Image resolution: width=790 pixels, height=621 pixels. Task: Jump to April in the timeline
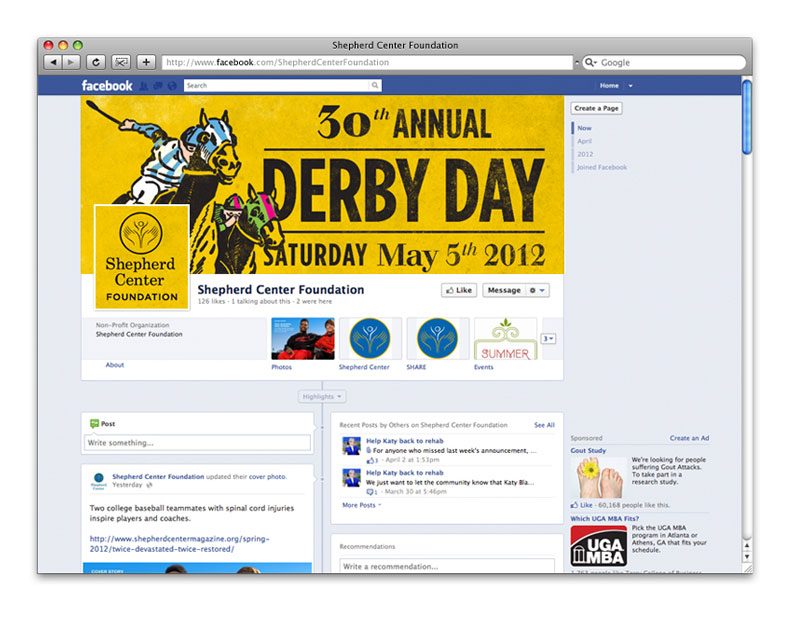pos(584,141)
